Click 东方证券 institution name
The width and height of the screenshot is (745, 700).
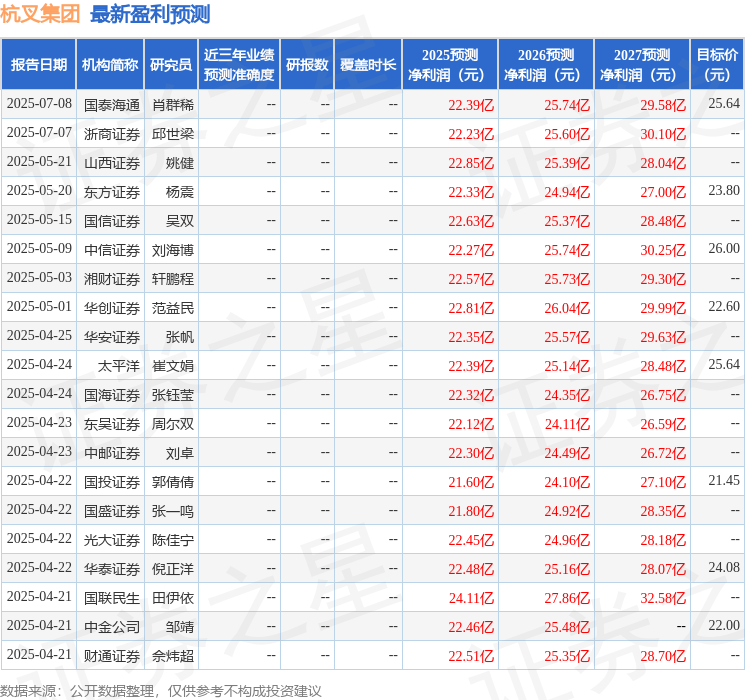point(112,192)
